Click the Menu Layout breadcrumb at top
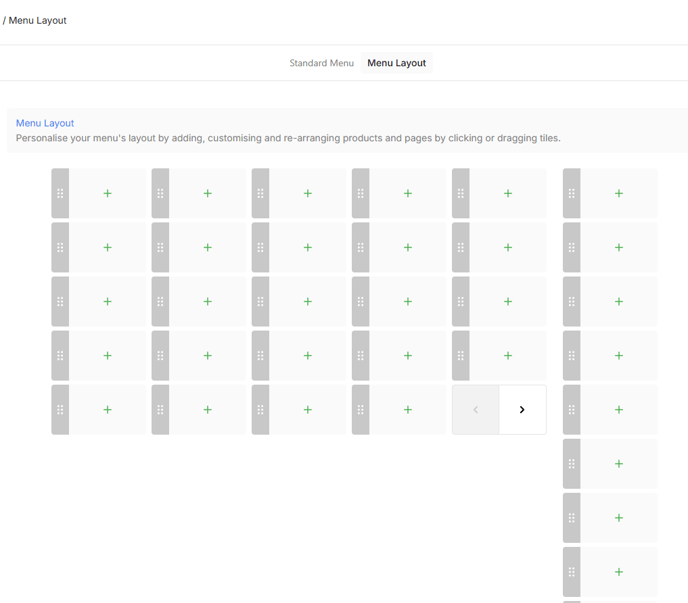The height and width of the screenshot is (603, 688). point(38,20)
